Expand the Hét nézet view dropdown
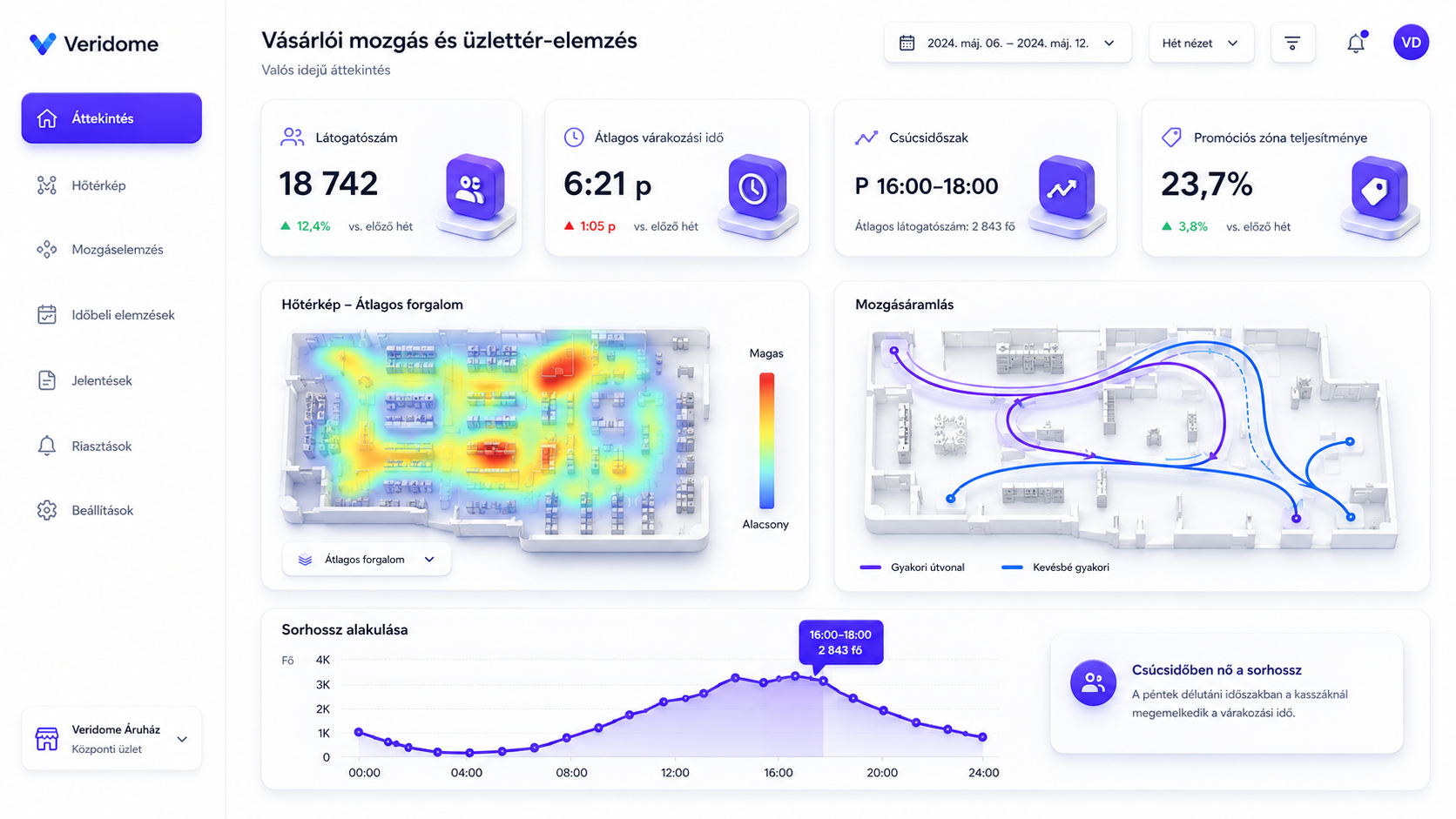Viewport: 1456px width, 819px height. 1201,43
